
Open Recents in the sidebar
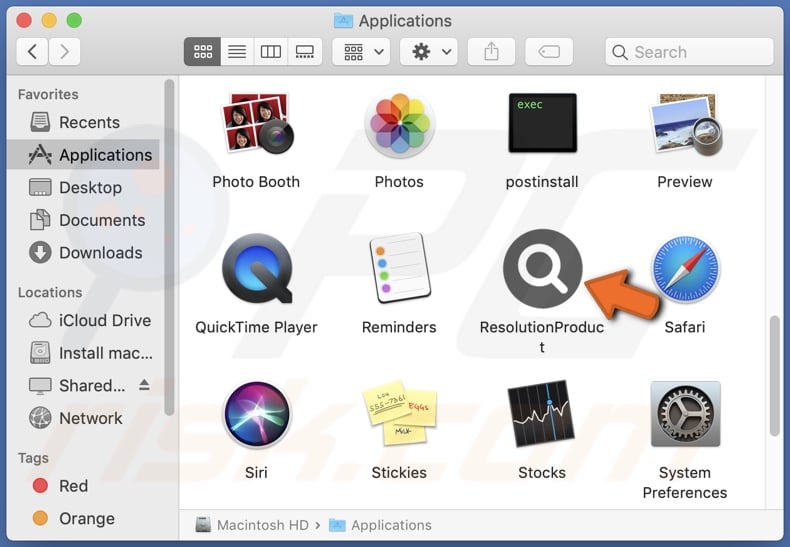[83, 122]
